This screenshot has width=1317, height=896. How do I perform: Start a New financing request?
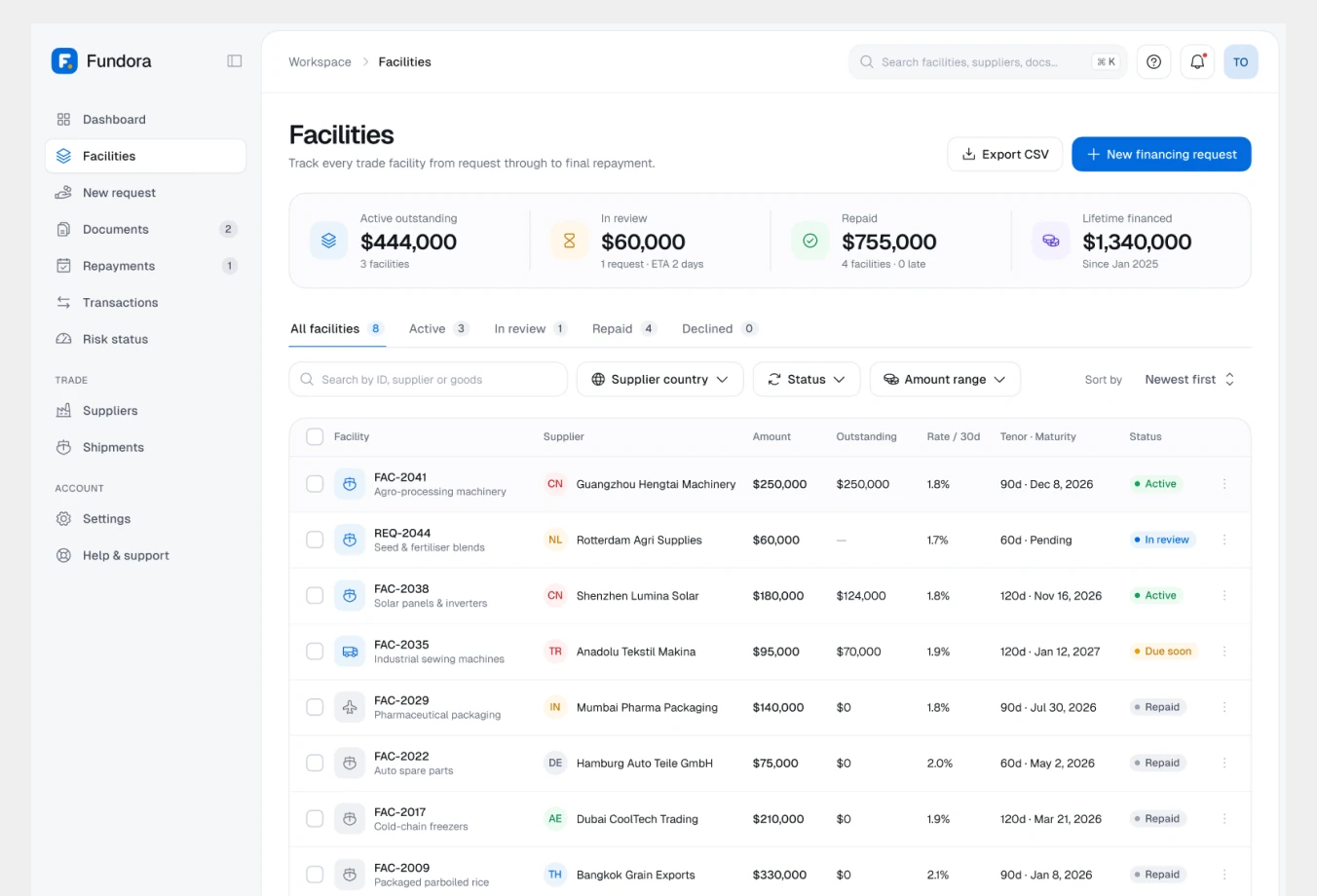pyautogui.click(x=1161, y=154)
